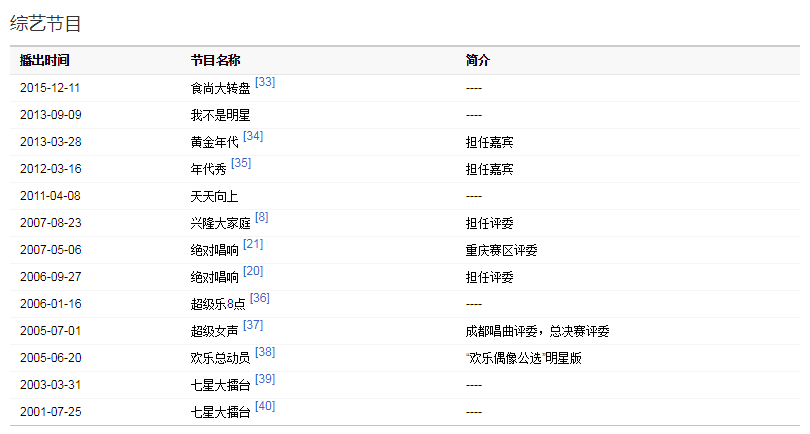Click the 播出时间 column header
Image resolution: width=810 pixels, height=434 pixels.
45,61
